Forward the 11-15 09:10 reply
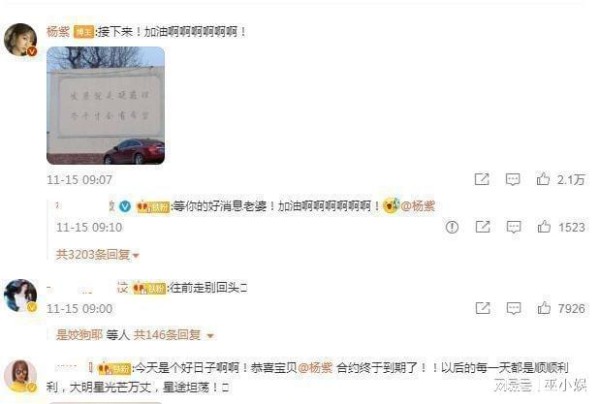This screenshot has width=600, height=404. [x=483, y=227]
